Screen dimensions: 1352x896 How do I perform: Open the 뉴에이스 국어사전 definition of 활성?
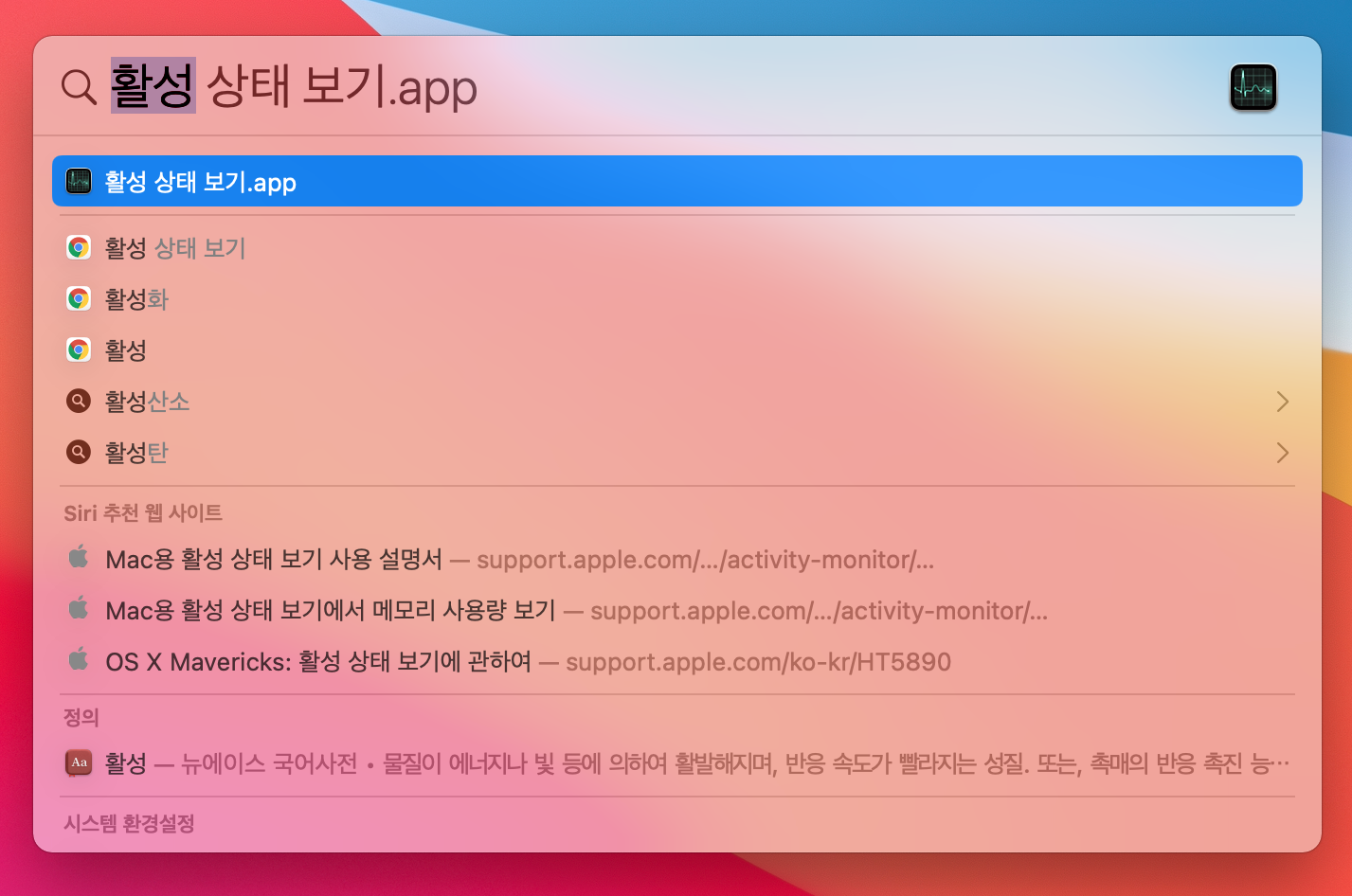[x=677, y=762]
